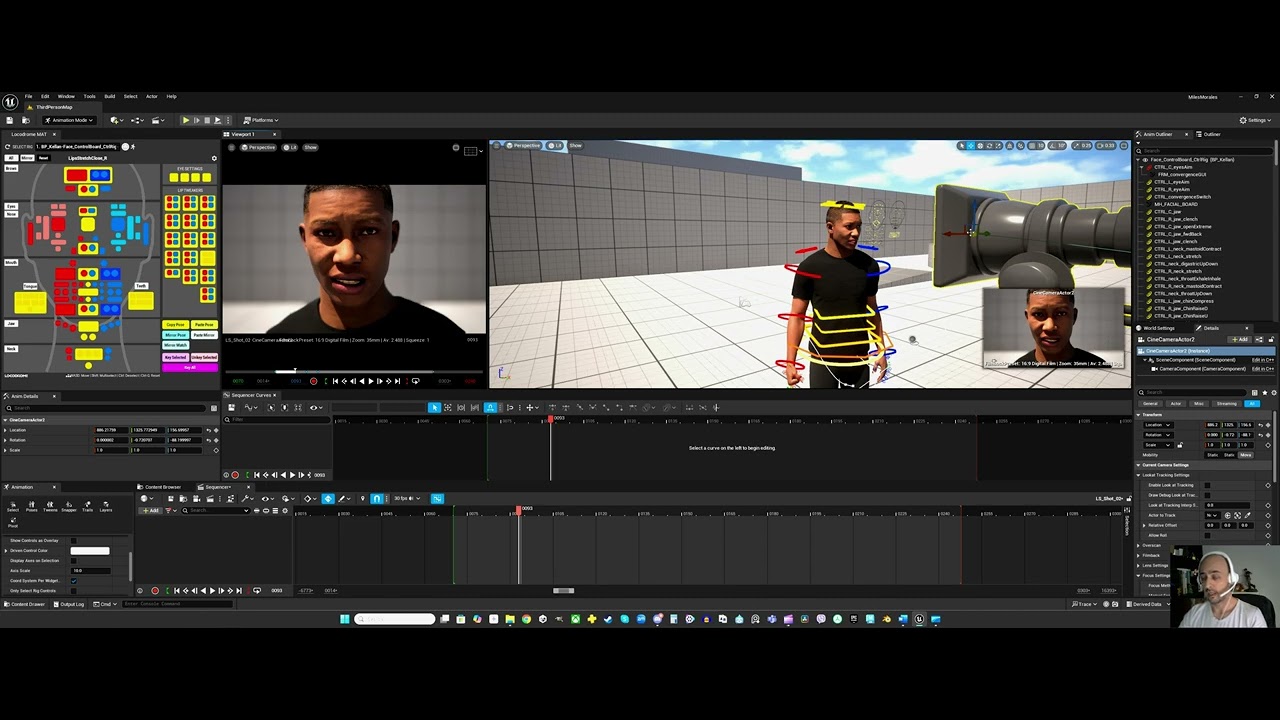Toggle Only Select Rig Controls checkbox
This screenshot has height=720, width=1280.
pos(73,591)
